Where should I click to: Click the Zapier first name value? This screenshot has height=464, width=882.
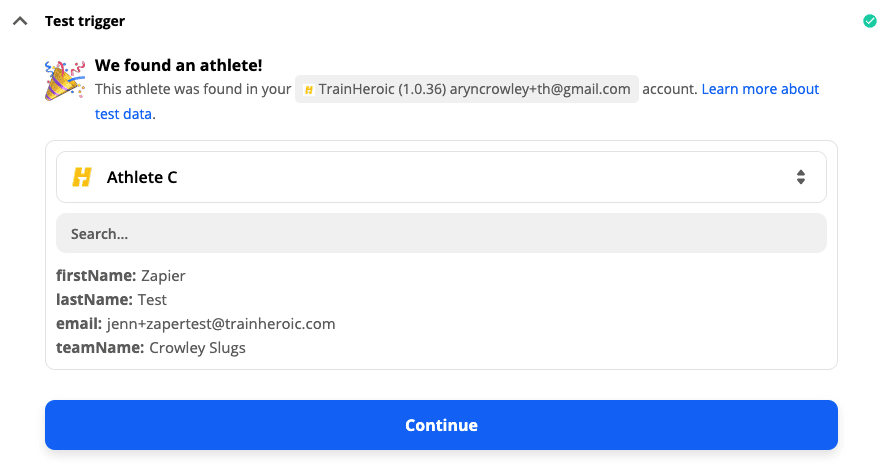[x=163, y=275]
